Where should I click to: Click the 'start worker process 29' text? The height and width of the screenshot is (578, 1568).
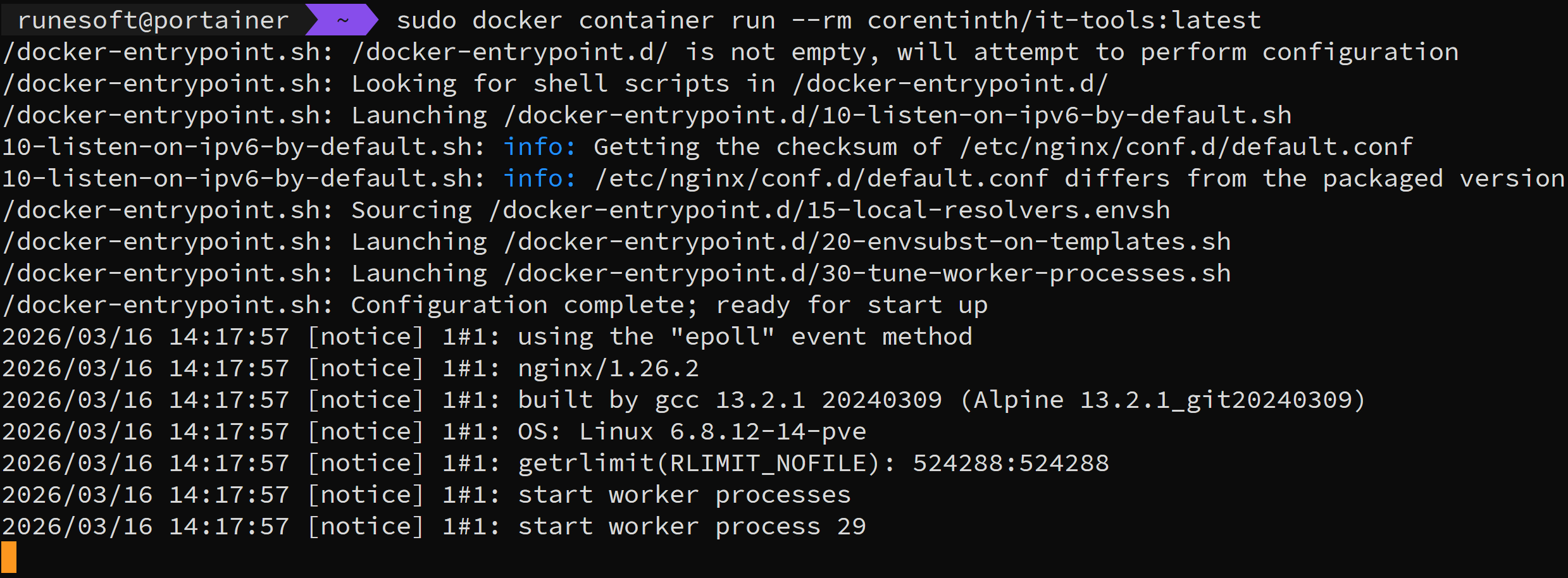point(692,526)
